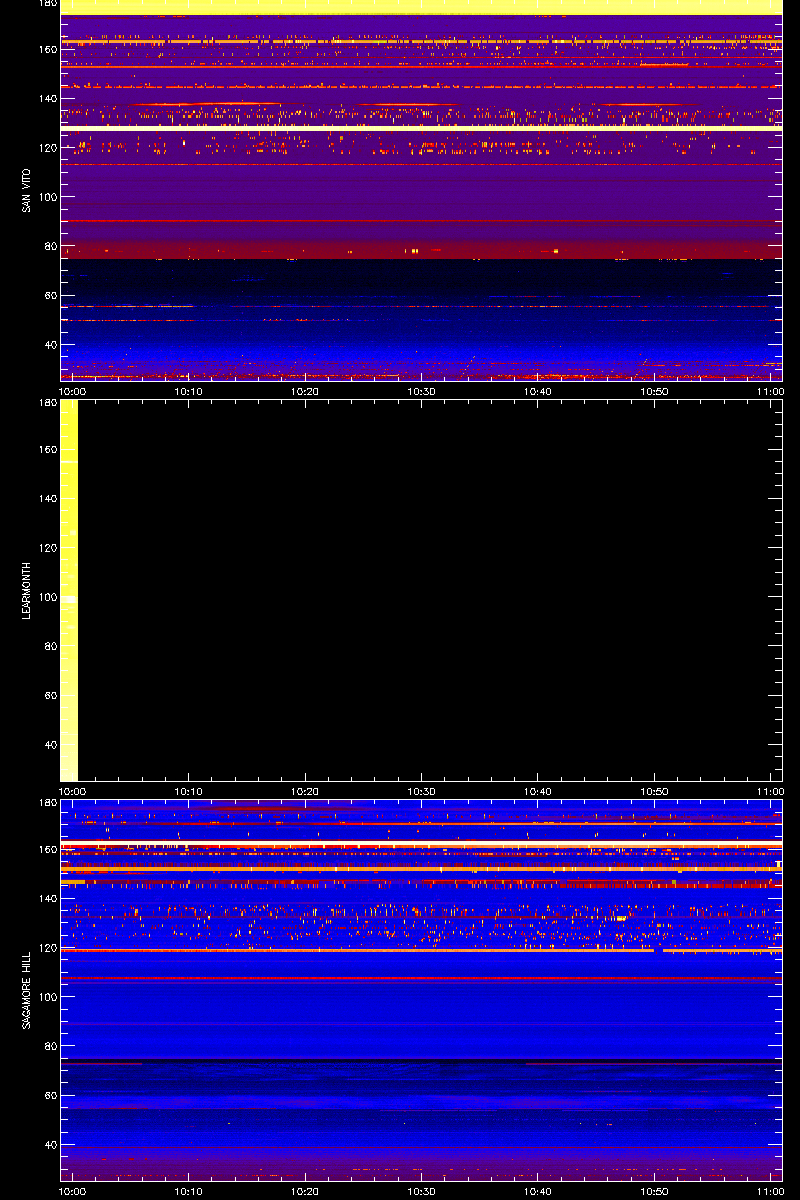
Task: Click 10:30 under the San Vito plot
Action: pyautogui.click(x=422, y=392)
